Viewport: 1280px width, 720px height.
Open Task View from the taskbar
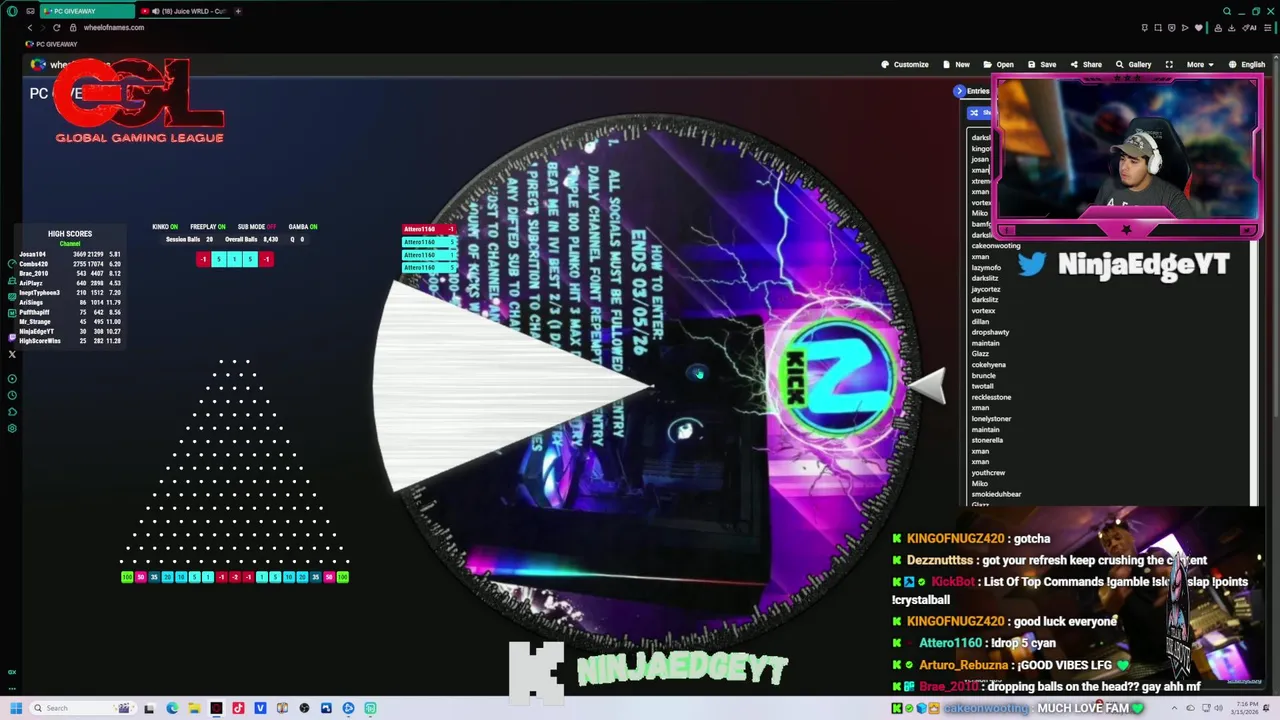[x=149, y=708]
